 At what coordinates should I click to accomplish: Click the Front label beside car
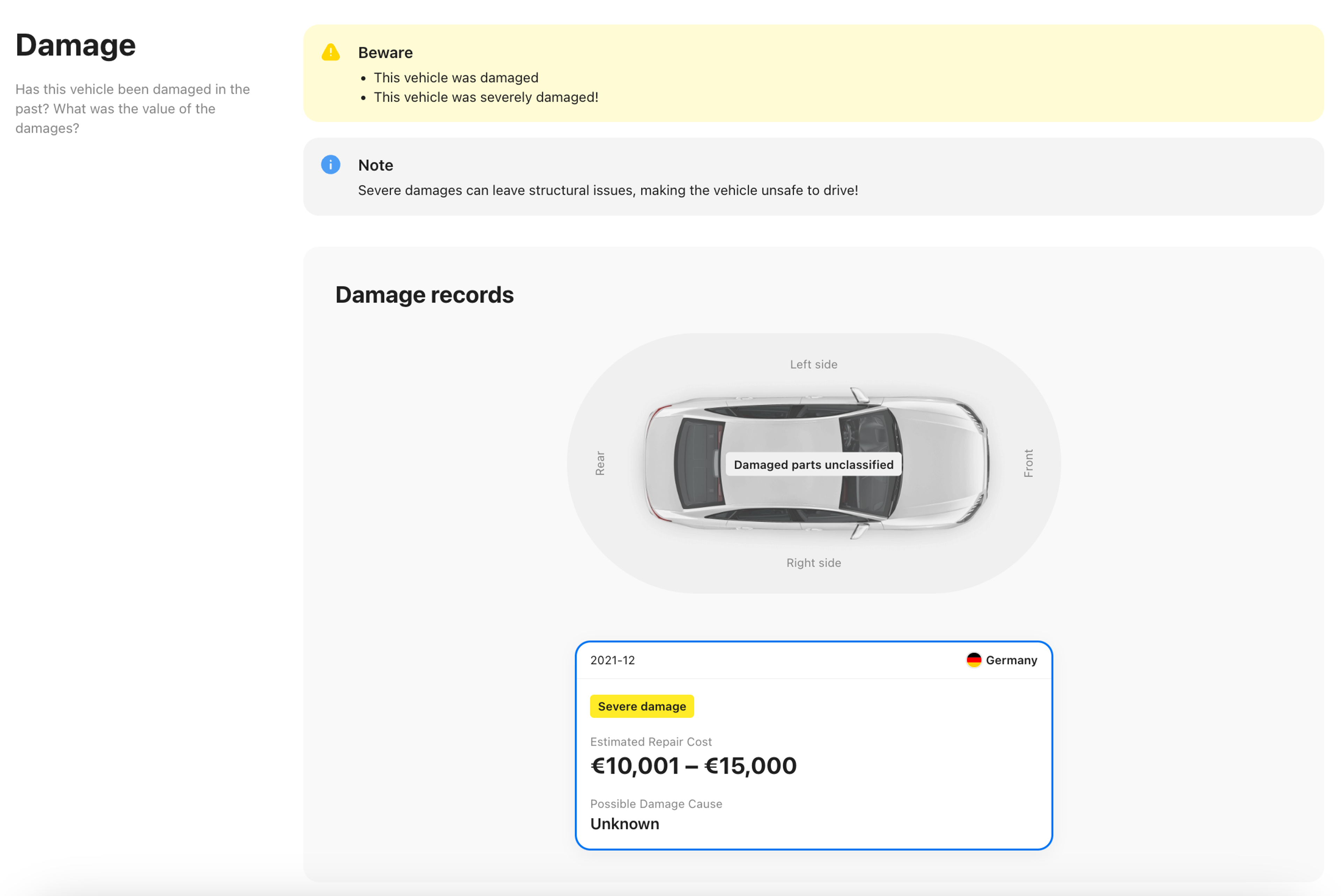pos(1028,463)
